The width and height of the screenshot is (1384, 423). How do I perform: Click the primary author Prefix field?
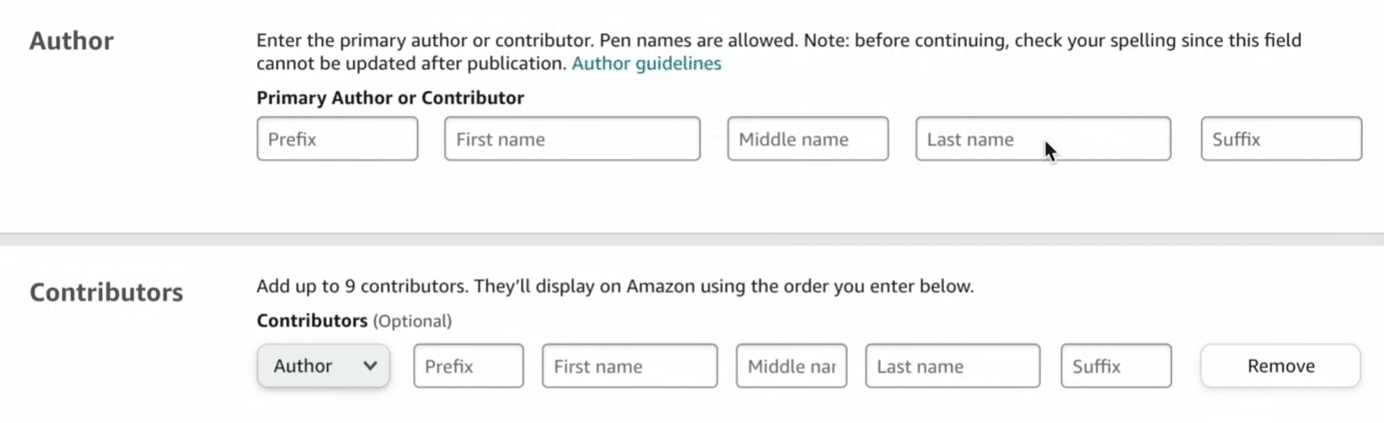[337, 139]
